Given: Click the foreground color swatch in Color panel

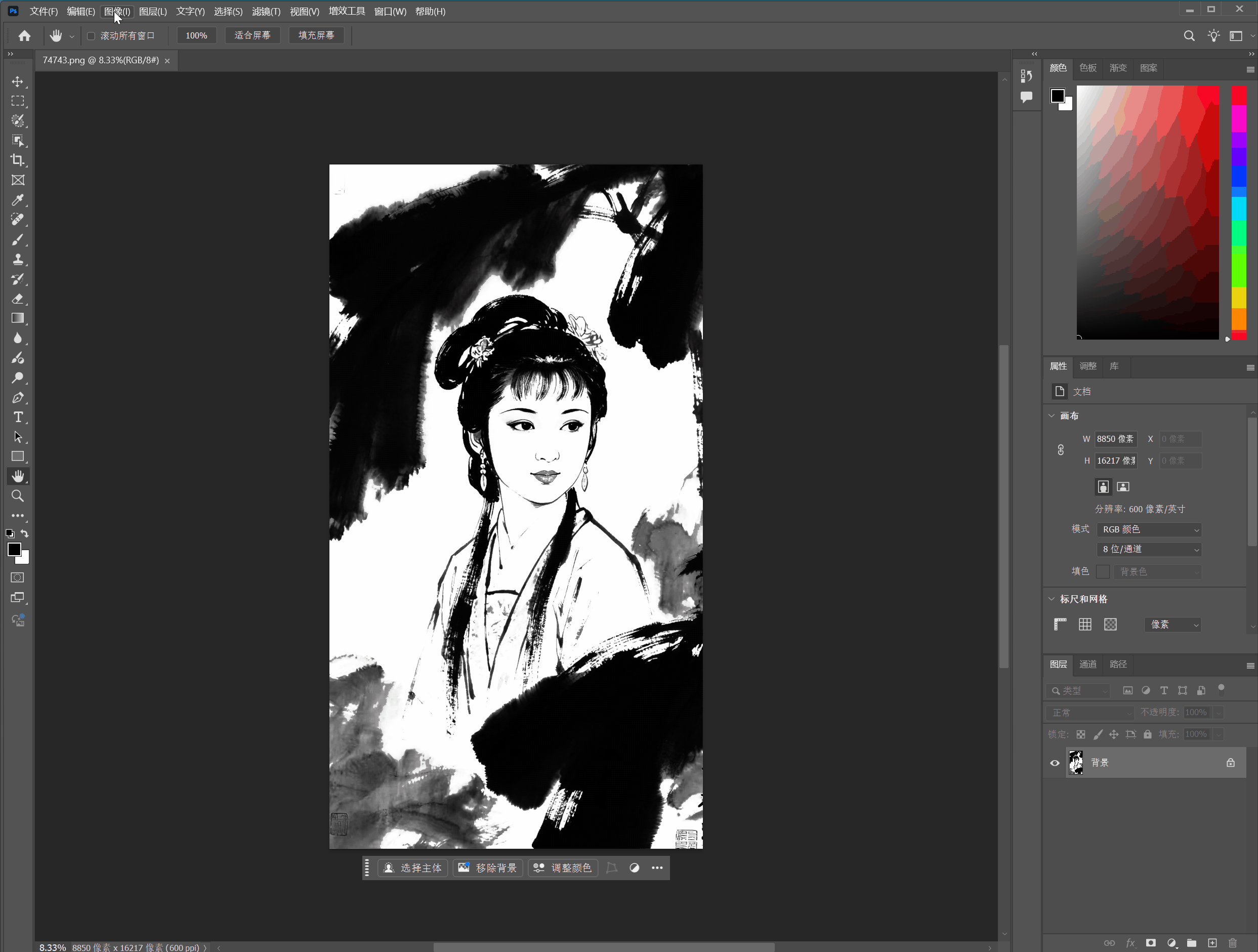Looking at the screenshot, I should [1057, 96].
